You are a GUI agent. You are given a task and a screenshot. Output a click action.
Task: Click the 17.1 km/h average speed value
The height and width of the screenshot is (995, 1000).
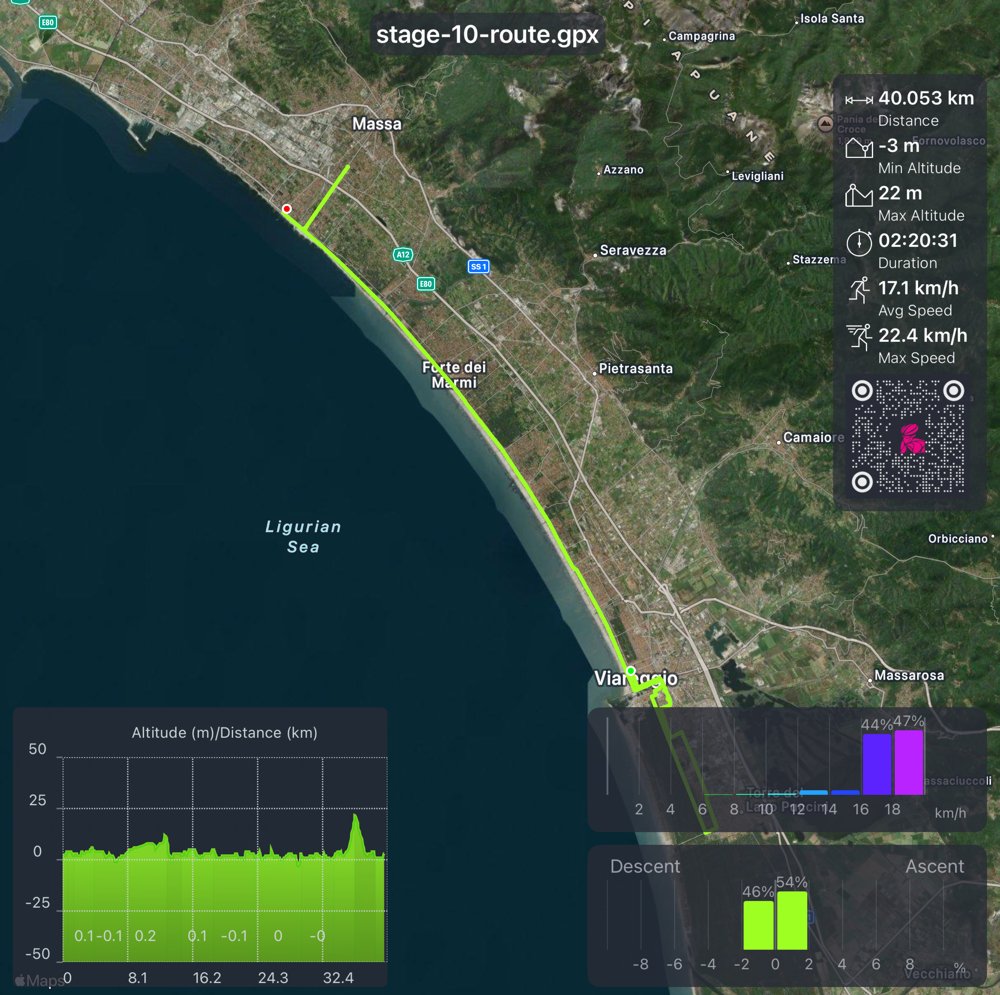(x=918, y=288)
